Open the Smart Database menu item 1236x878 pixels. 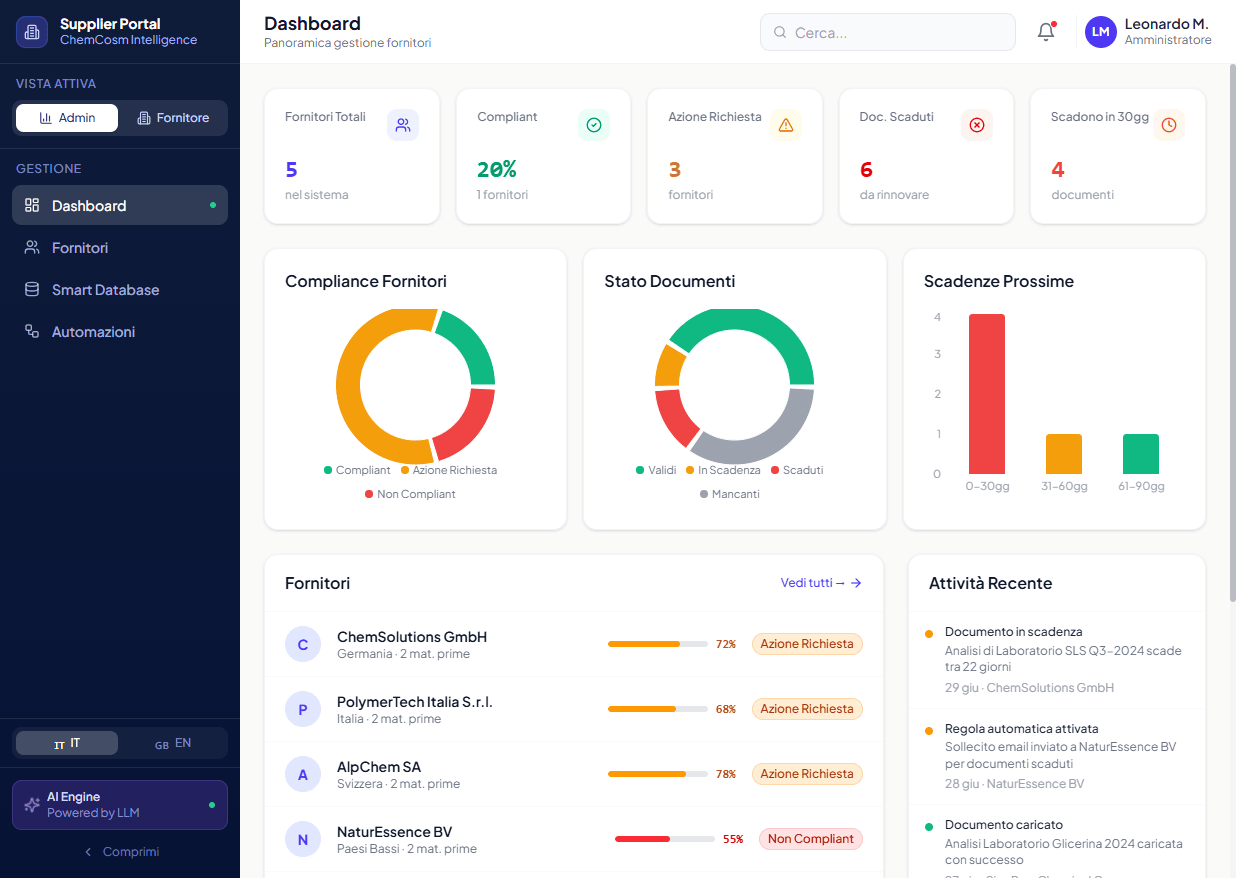[x=120, y=289]
